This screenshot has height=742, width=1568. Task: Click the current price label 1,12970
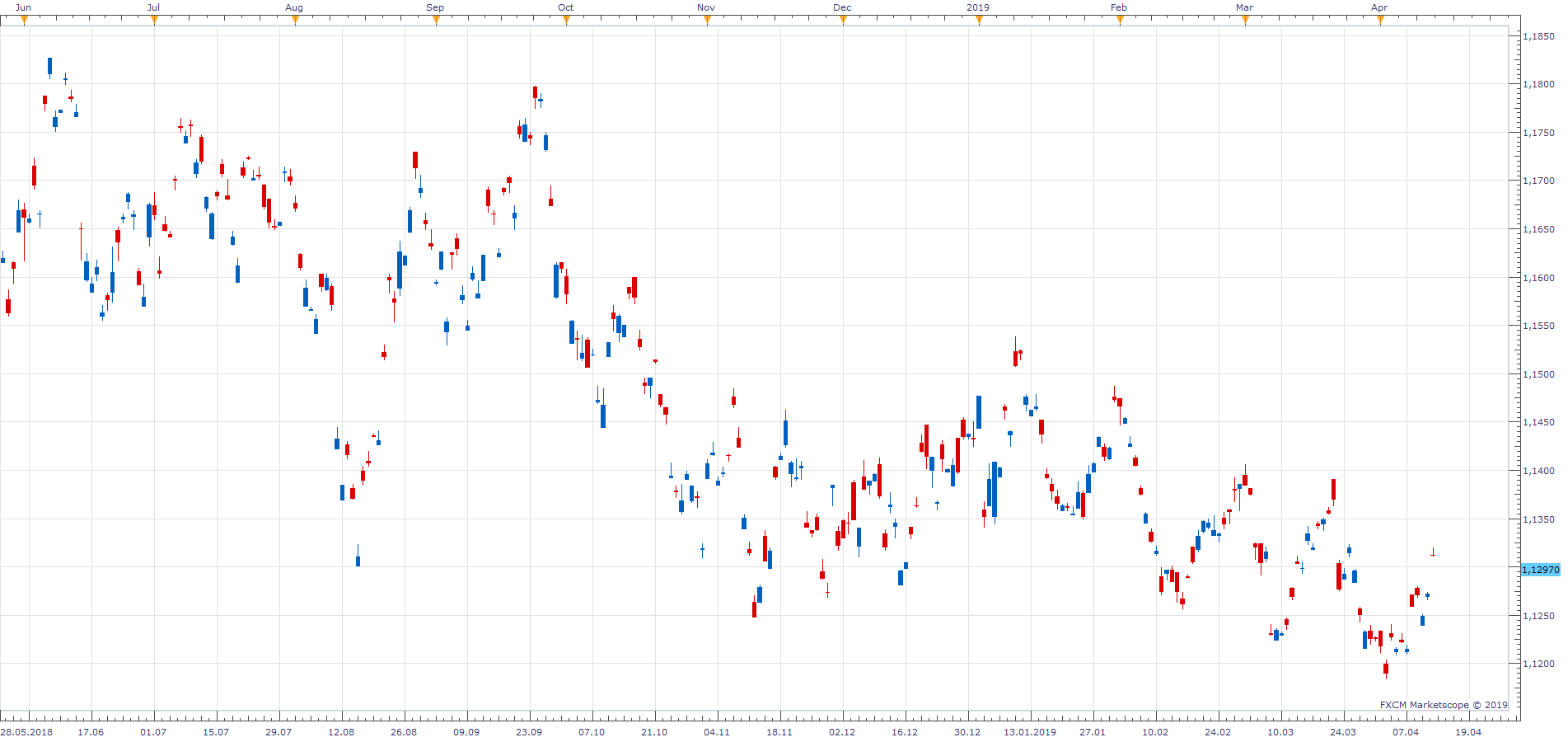click(x=1540, y=570)
